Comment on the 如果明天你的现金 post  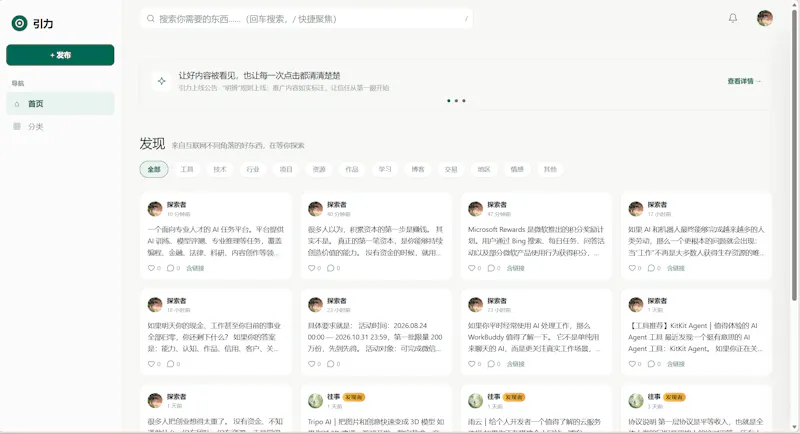pyautogui.click(x=173, y=364)
